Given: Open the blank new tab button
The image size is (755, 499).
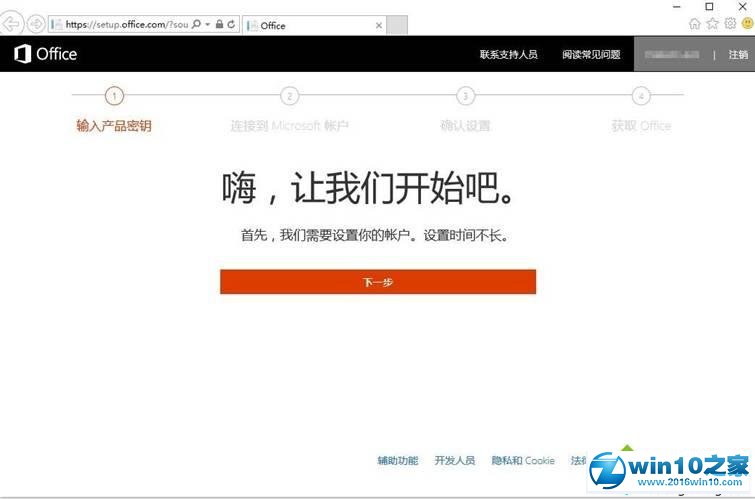Looking at the screenshot, I should point(397,25).
